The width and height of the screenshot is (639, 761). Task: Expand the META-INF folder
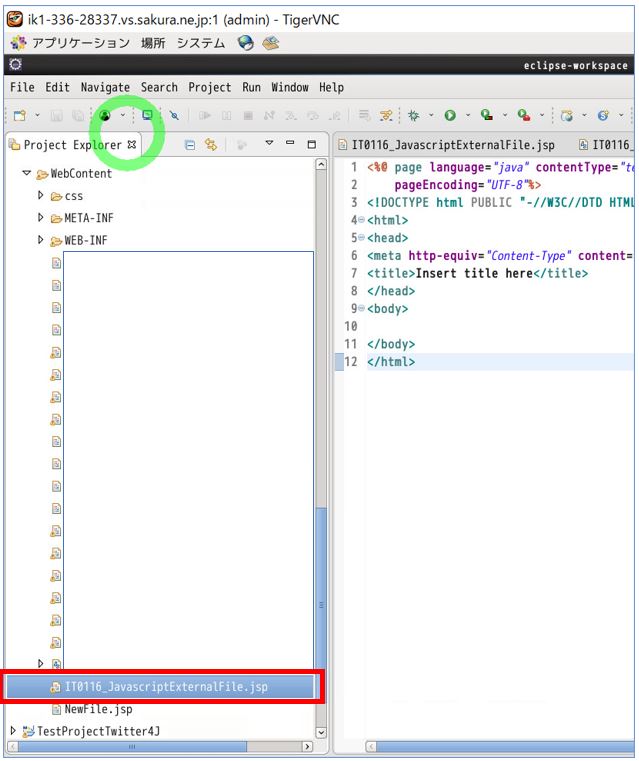point(41,217)
